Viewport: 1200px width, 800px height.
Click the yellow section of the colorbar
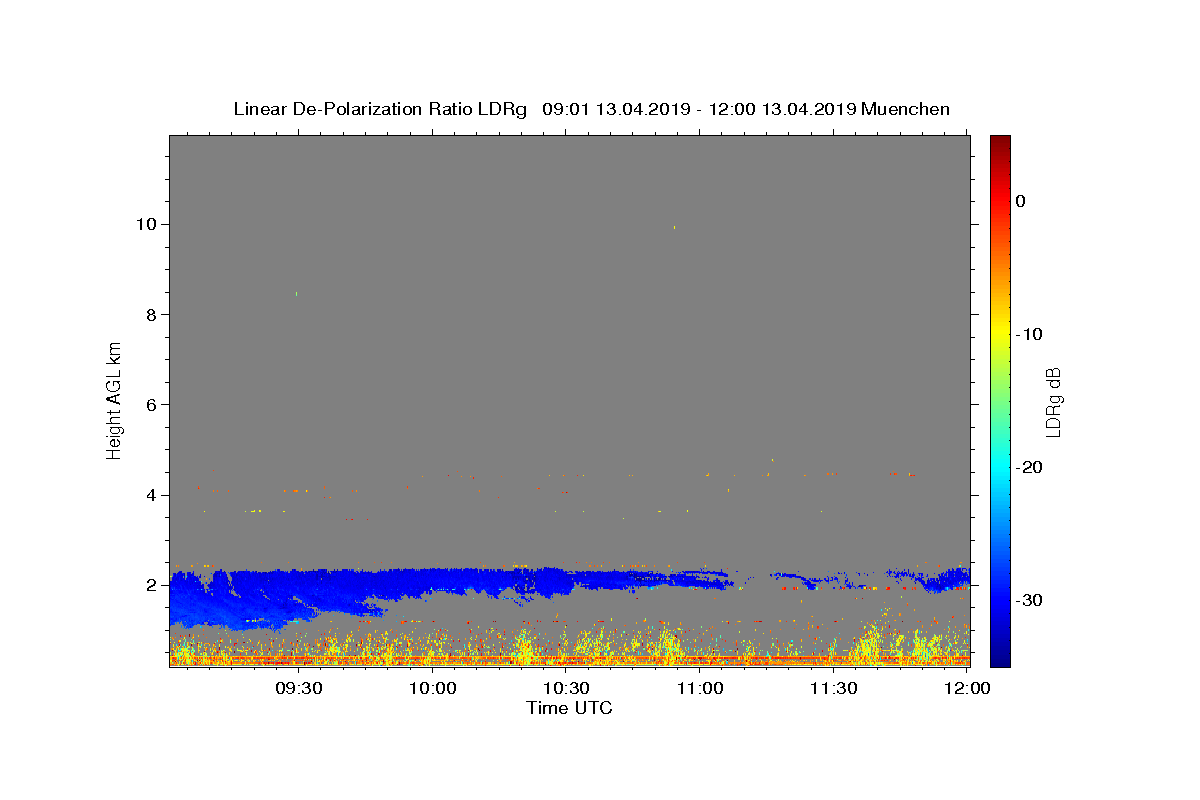point(1000,334)
